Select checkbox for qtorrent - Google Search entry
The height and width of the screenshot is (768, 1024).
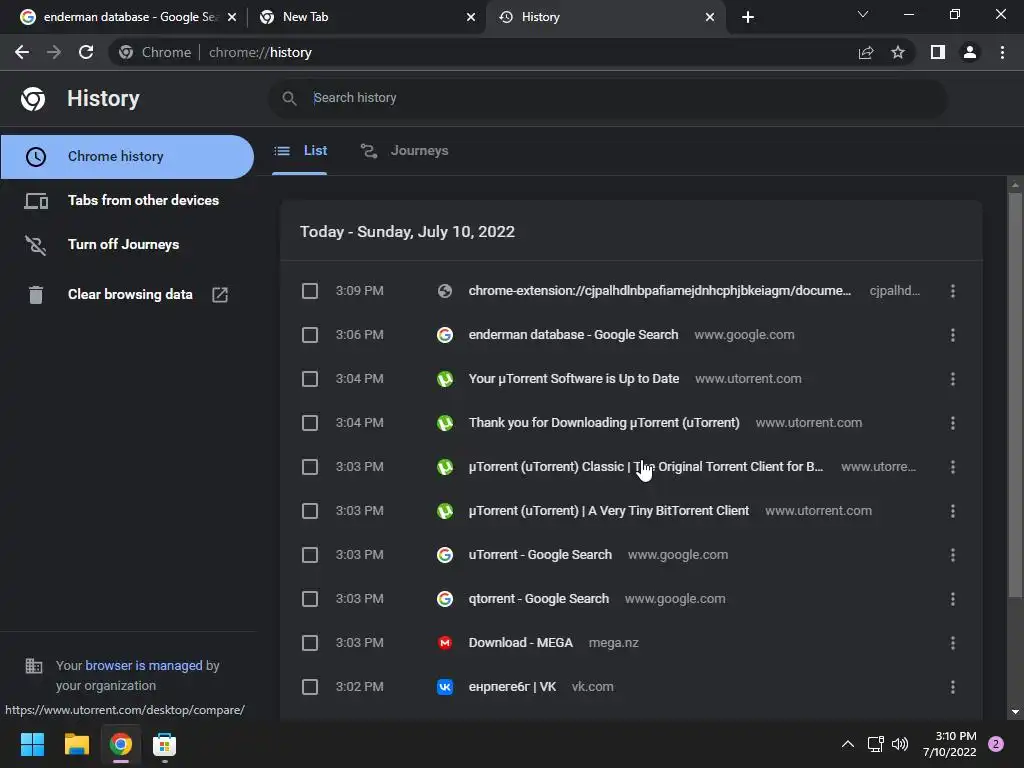tap(310, 599)
